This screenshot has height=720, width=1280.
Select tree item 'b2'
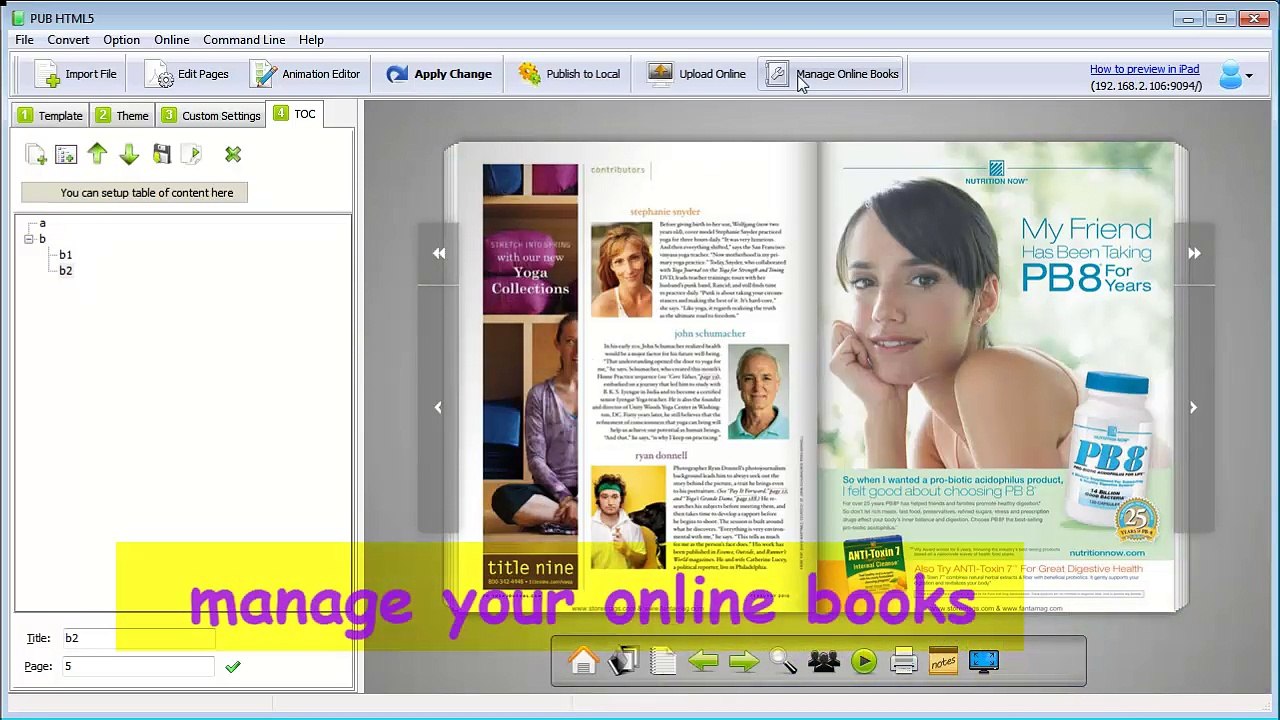click(65, 271)
